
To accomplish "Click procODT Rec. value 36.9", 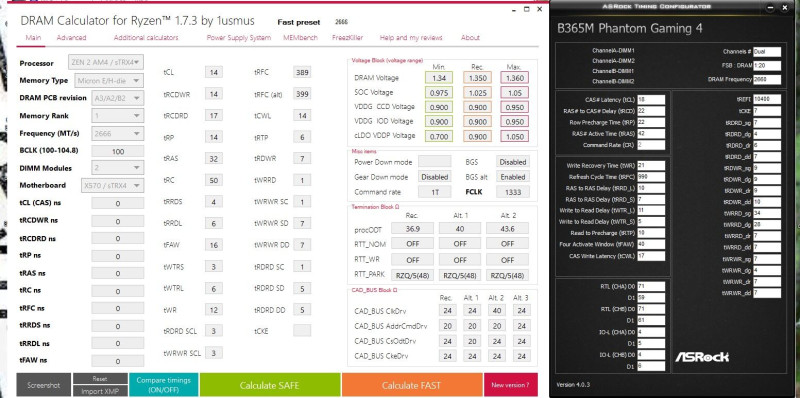I will click(x=413, y=229).
